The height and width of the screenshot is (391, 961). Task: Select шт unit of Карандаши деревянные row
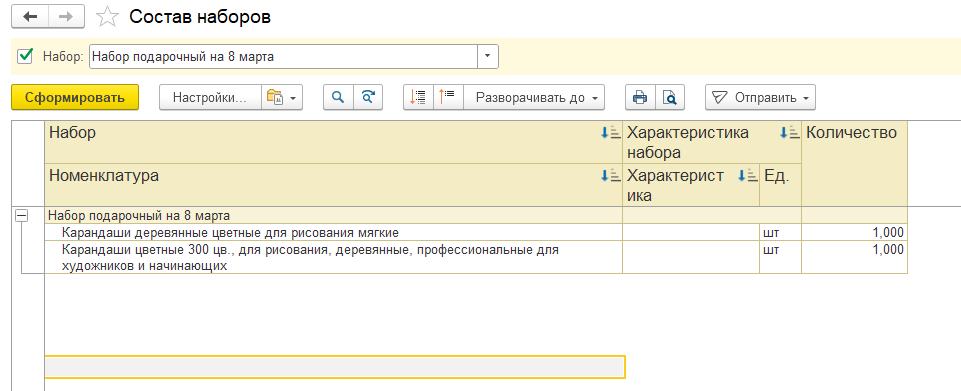pyautogui.click(x=780, y=232)
